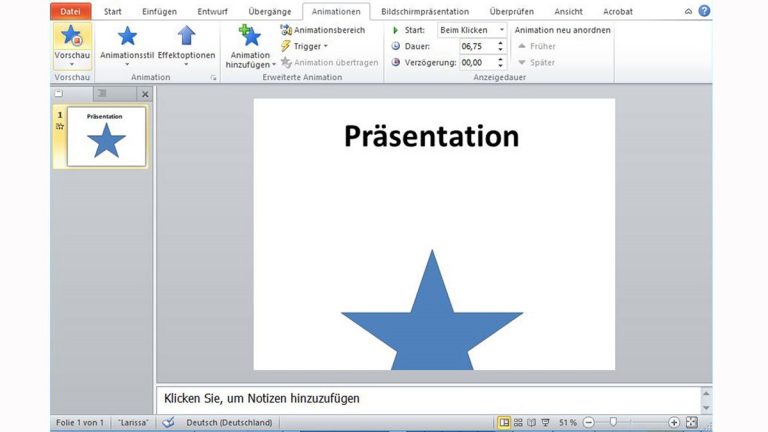Click the PowerPoint help question mark icon
Screen dimensions: 768x432
tap(704, 11)
